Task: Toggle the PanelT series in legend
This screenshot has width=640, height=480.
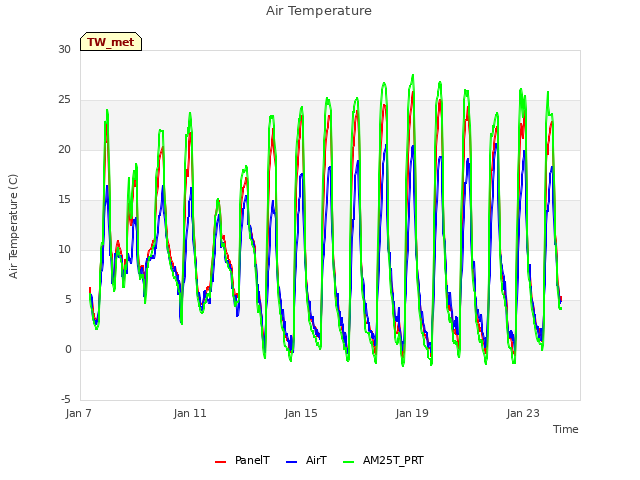Action: point(242,460)
